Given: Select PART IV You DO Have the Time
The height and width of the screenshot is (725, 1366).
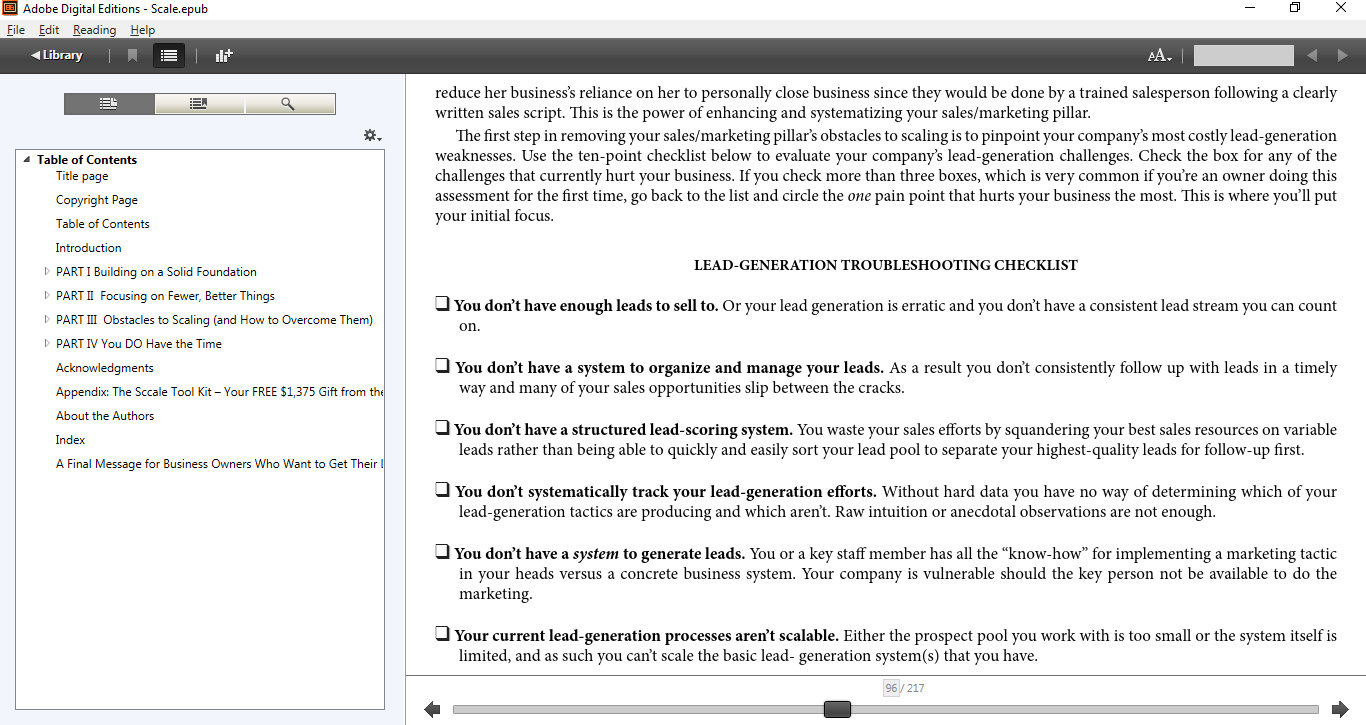Looking at the screenshot, I should [x=139, y=344].
